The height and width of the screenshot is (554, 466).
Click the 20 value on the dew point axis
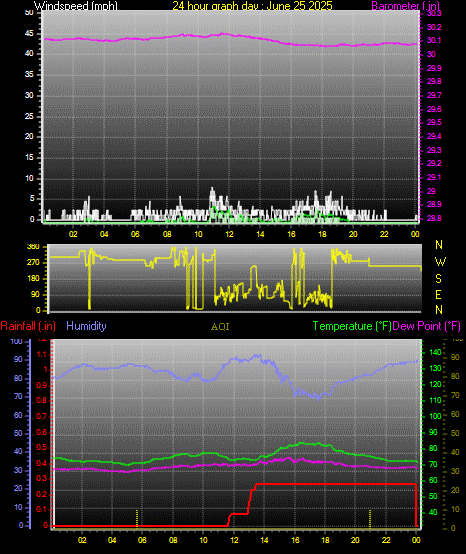pyautogui.click(x=455, y=490)
